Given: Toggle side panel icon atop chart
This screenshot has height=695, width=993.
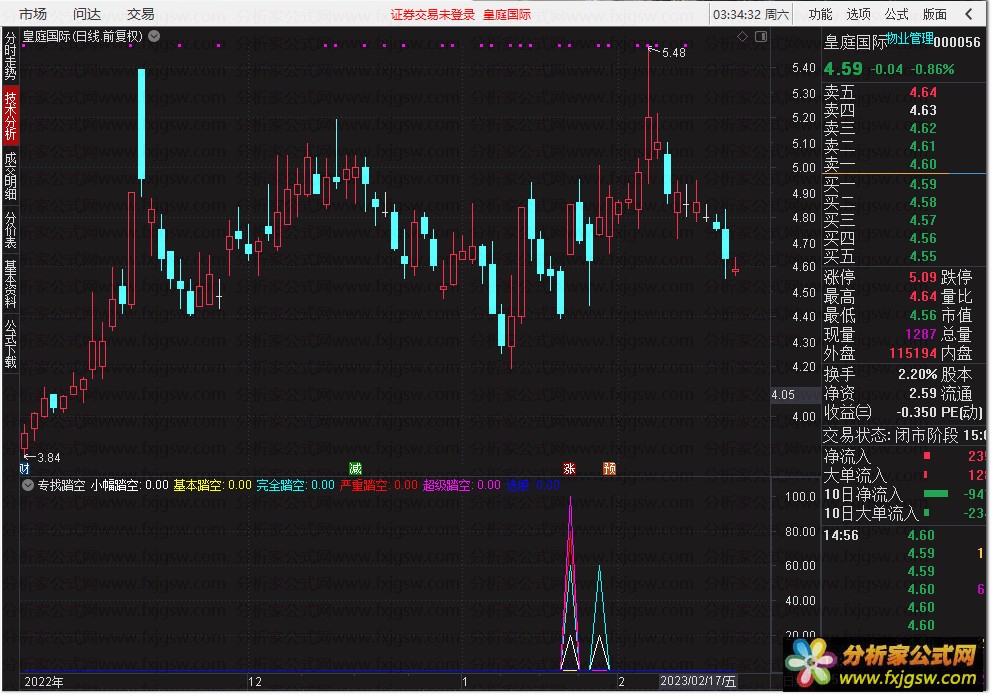Looking at the screenshot, I should pos(761,37).
